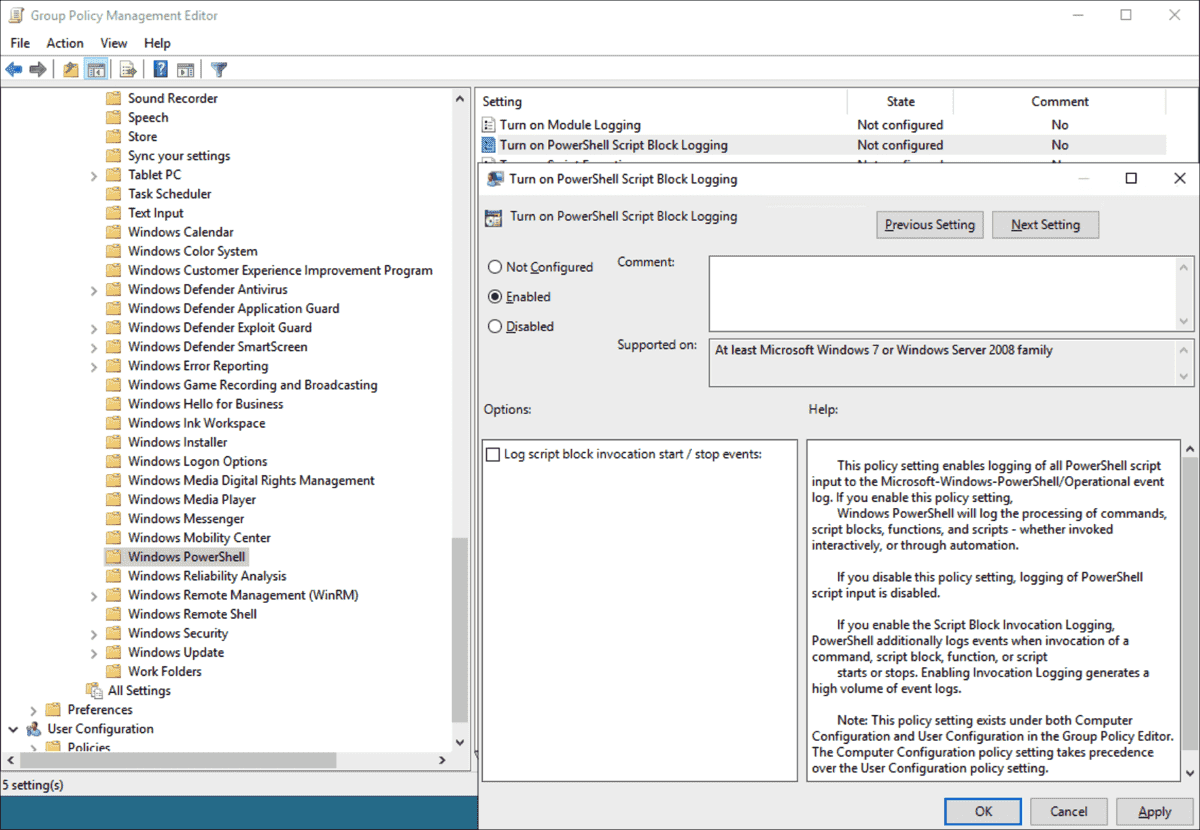Click the dialog title bar policy icon

(494, 179)
